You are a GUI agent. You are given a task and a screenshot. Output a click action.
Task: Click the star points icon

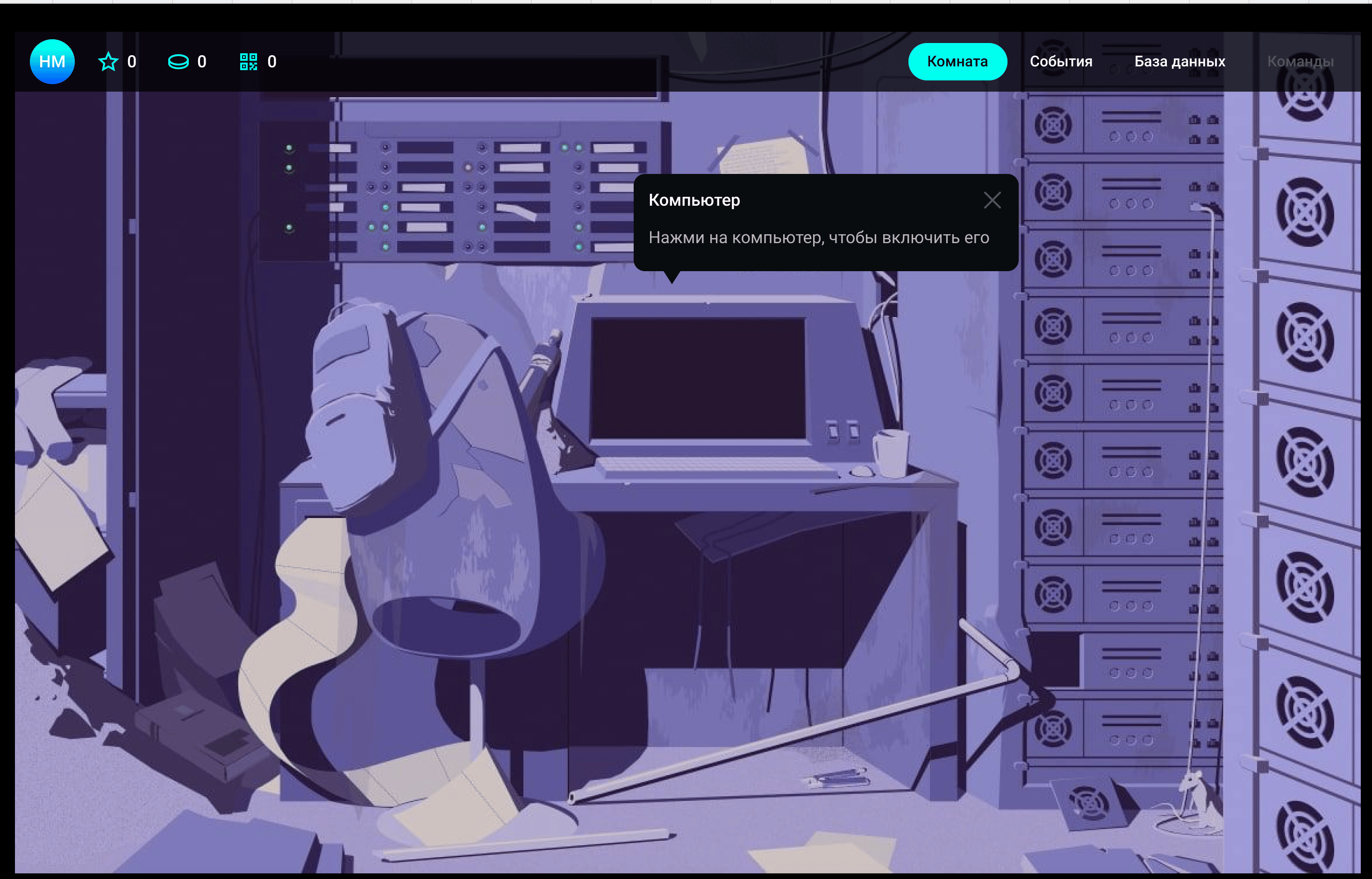point(108,62)
